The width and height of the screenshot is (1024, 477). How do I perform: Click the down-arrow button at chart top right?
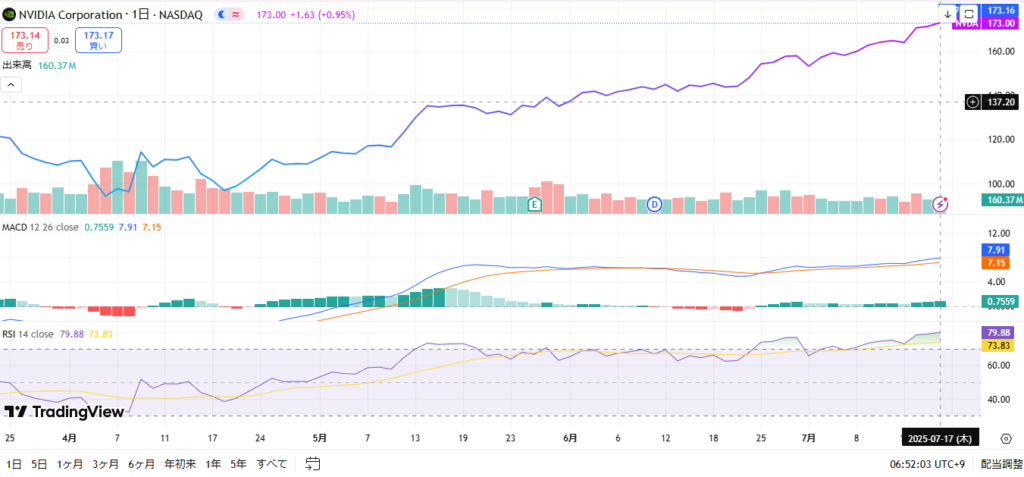click(948, 14)
